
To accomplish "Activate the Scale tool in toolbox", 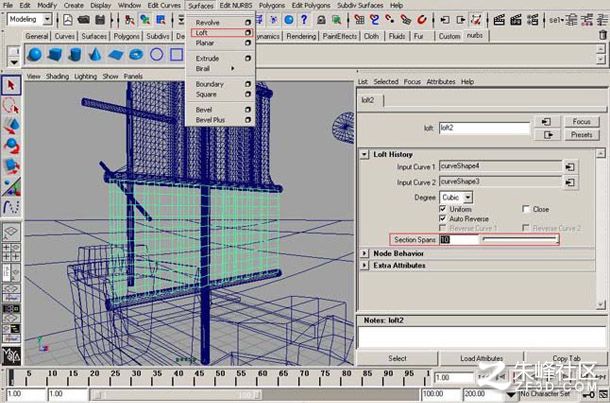I will click(11, 166).
